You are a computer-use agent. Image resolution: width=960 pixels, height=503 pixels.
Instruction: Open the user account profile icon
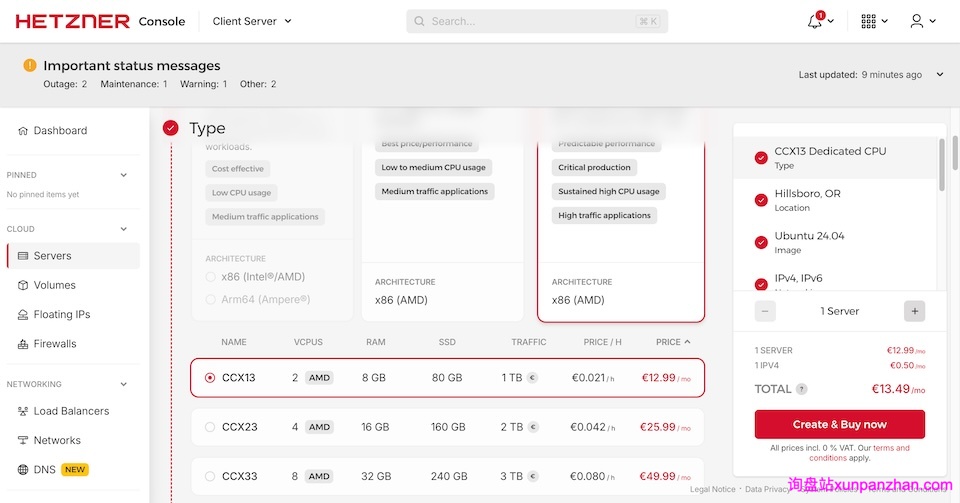917,21
